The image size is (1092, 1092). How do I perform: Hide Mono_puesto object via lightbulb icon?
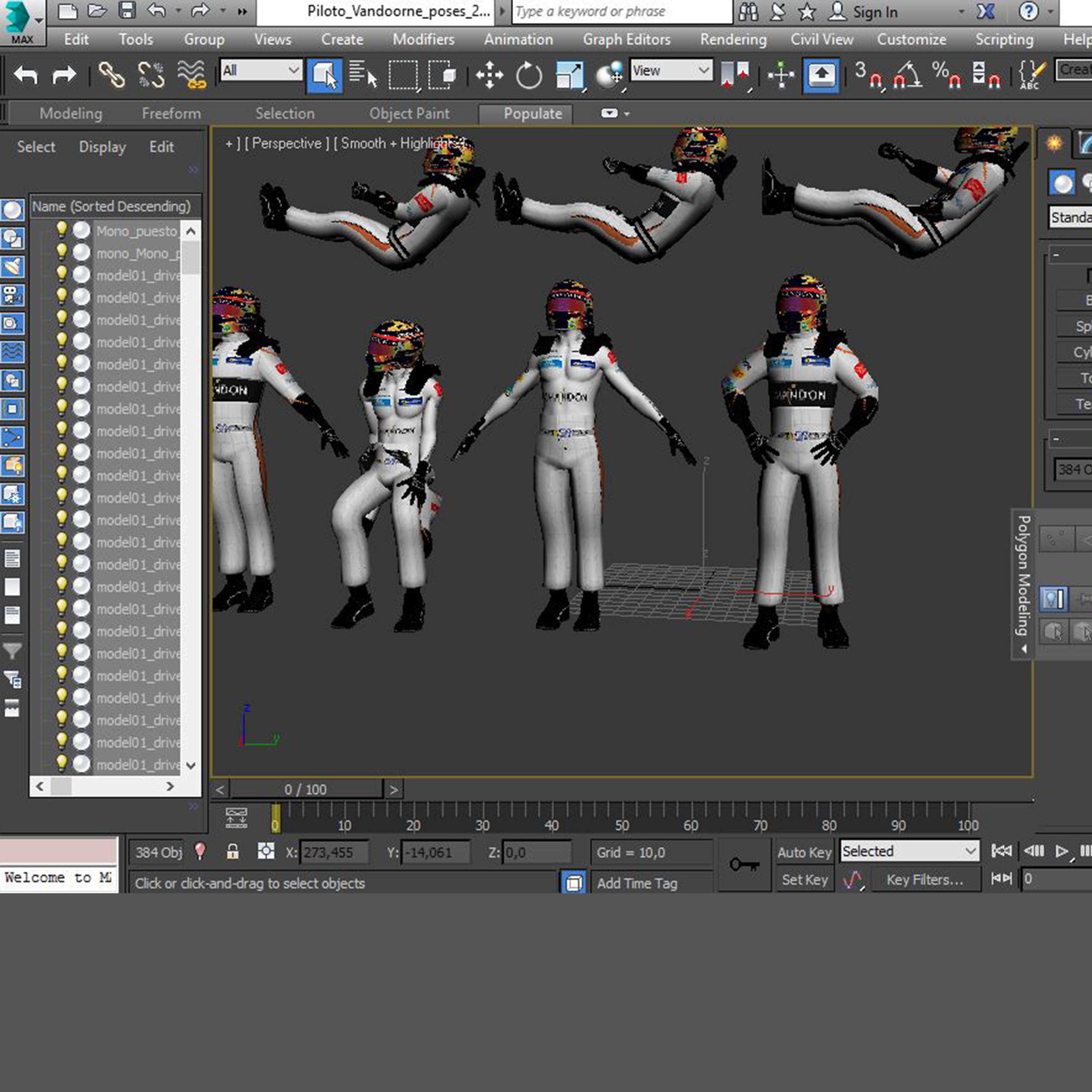point(62,229)
